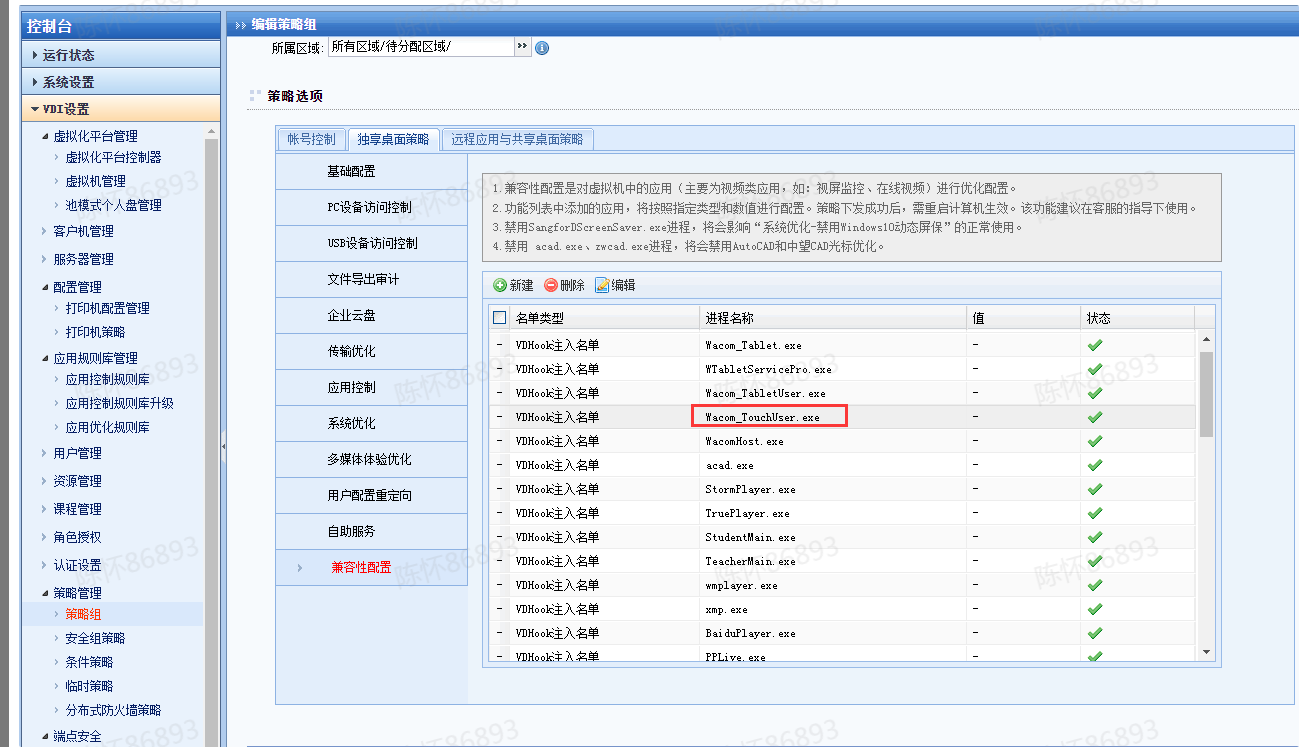This screenshot has width=1301, height=747.
Task: Open 分布式防火墙策略 in sidebar
Action: (x=113, y=710)
